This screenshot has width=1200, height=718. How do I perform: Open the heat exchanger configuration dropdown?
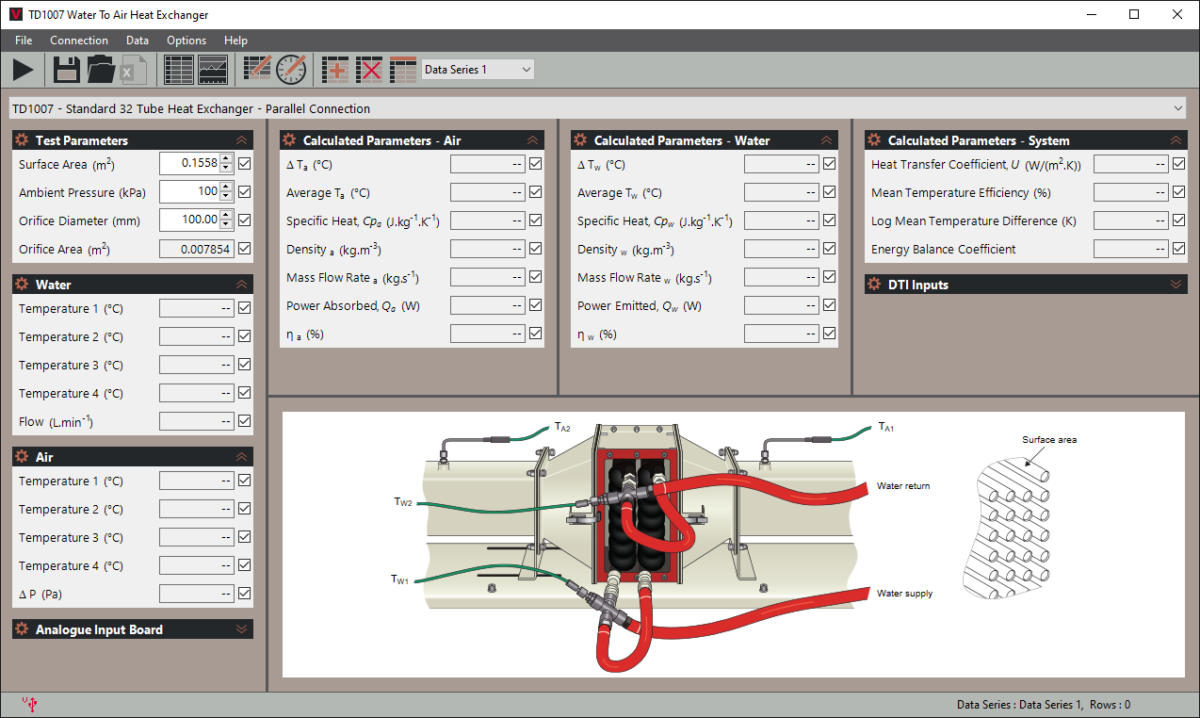(x=1176, y=108)
